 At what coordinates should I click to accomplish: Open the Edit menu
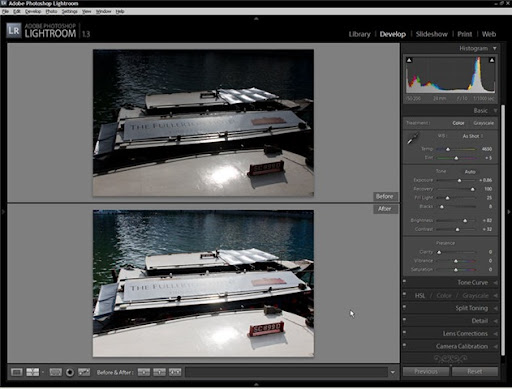point(17,11)
